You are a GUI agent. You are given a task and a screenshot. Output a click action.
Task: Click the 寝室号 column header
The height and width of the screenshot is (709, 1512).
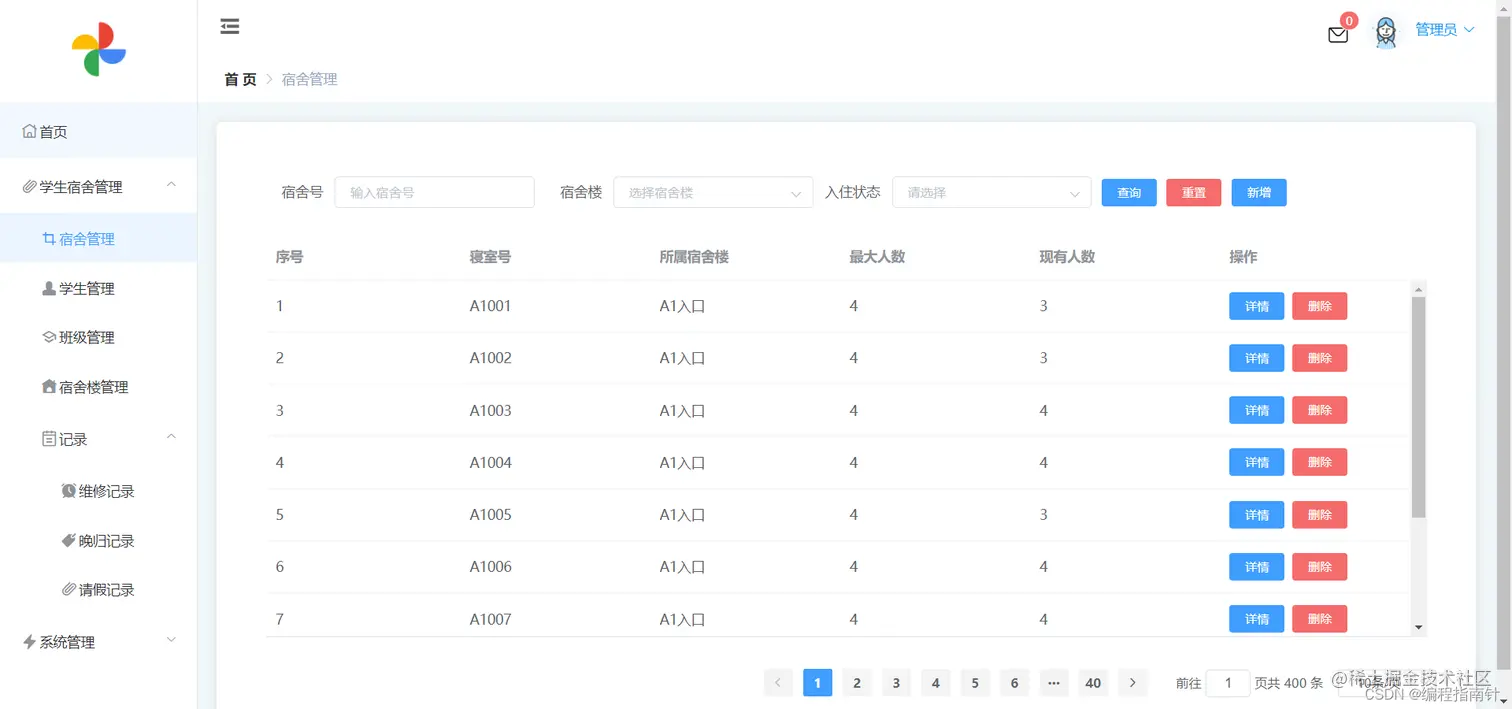pos(490,257)
